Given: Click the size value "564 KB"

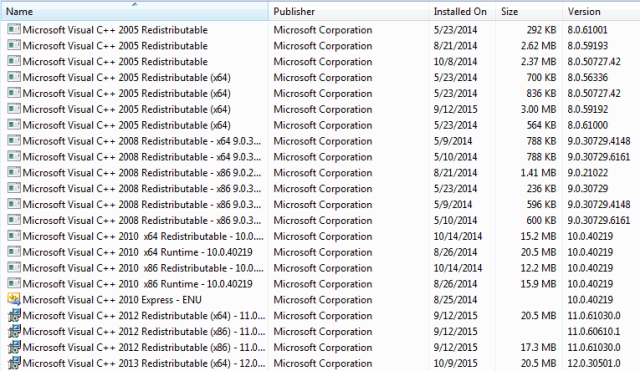Looking at the screenshot, I should pos(541,125).
